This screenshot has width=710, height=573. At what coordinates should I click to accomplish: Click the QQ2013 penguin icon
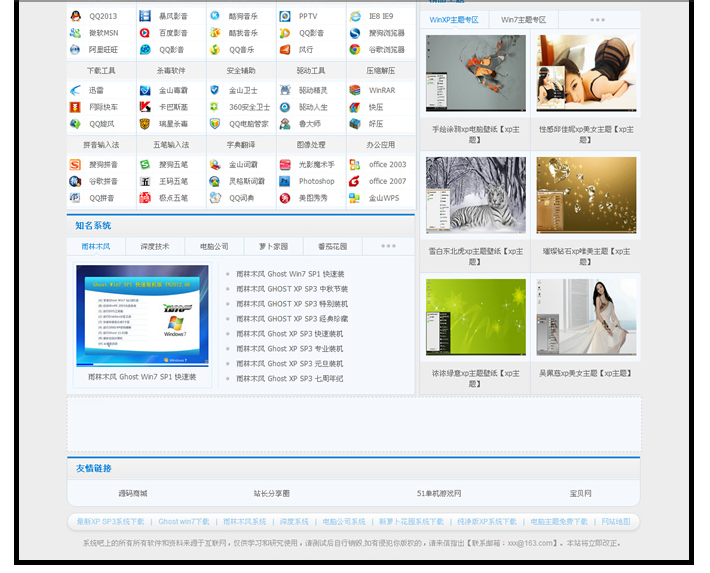pos(76,16)
